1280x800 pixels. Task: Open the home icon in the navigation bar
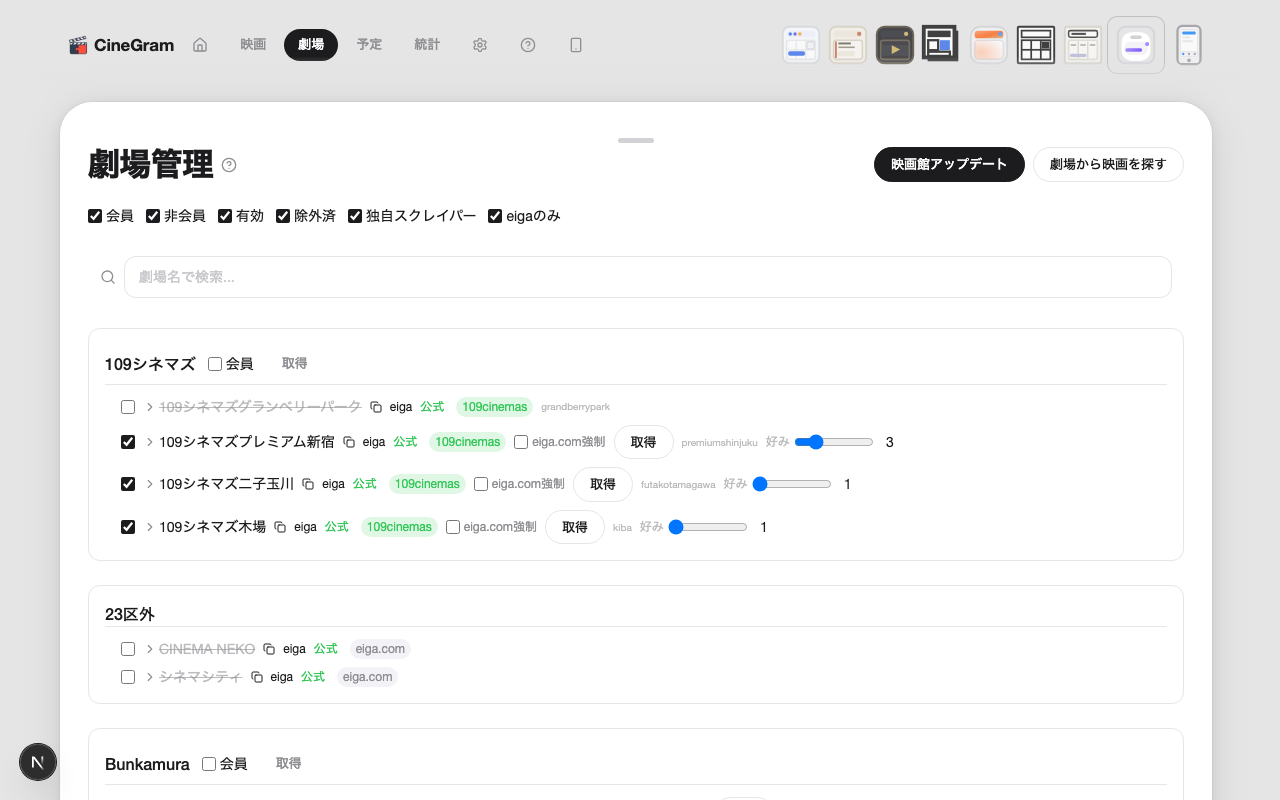click(x=200, y=44)
